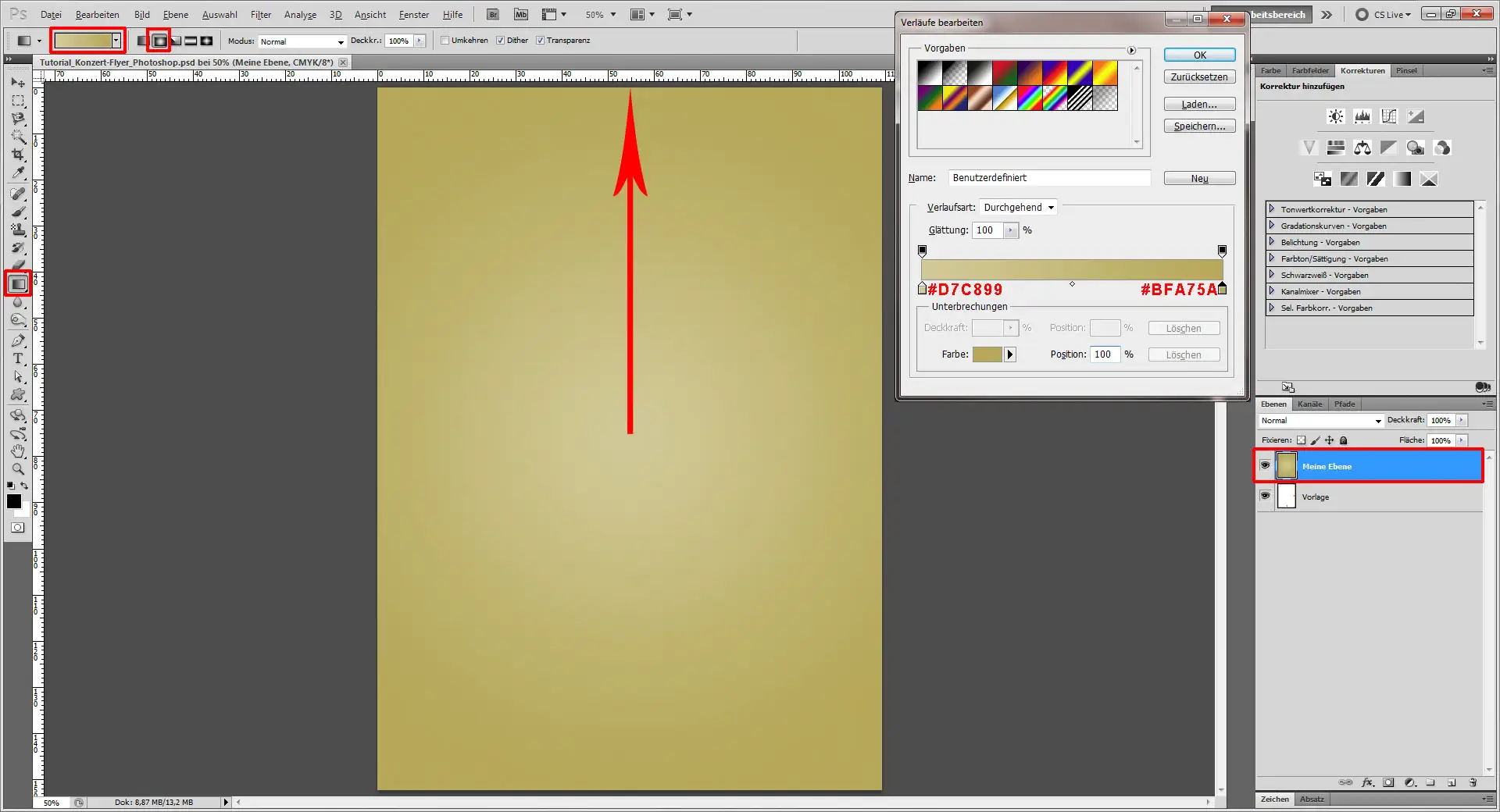The image size is (1500, 812).
Task: Switch to the Absatz tab
Action: click(x=1312, y=799)
